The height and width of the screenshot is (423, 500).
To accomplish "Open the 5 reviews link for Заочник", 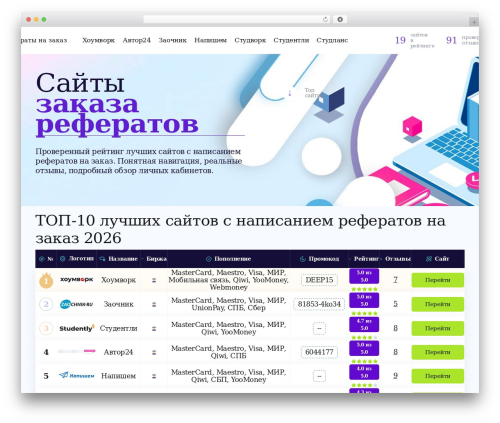I will coord(395,304).
